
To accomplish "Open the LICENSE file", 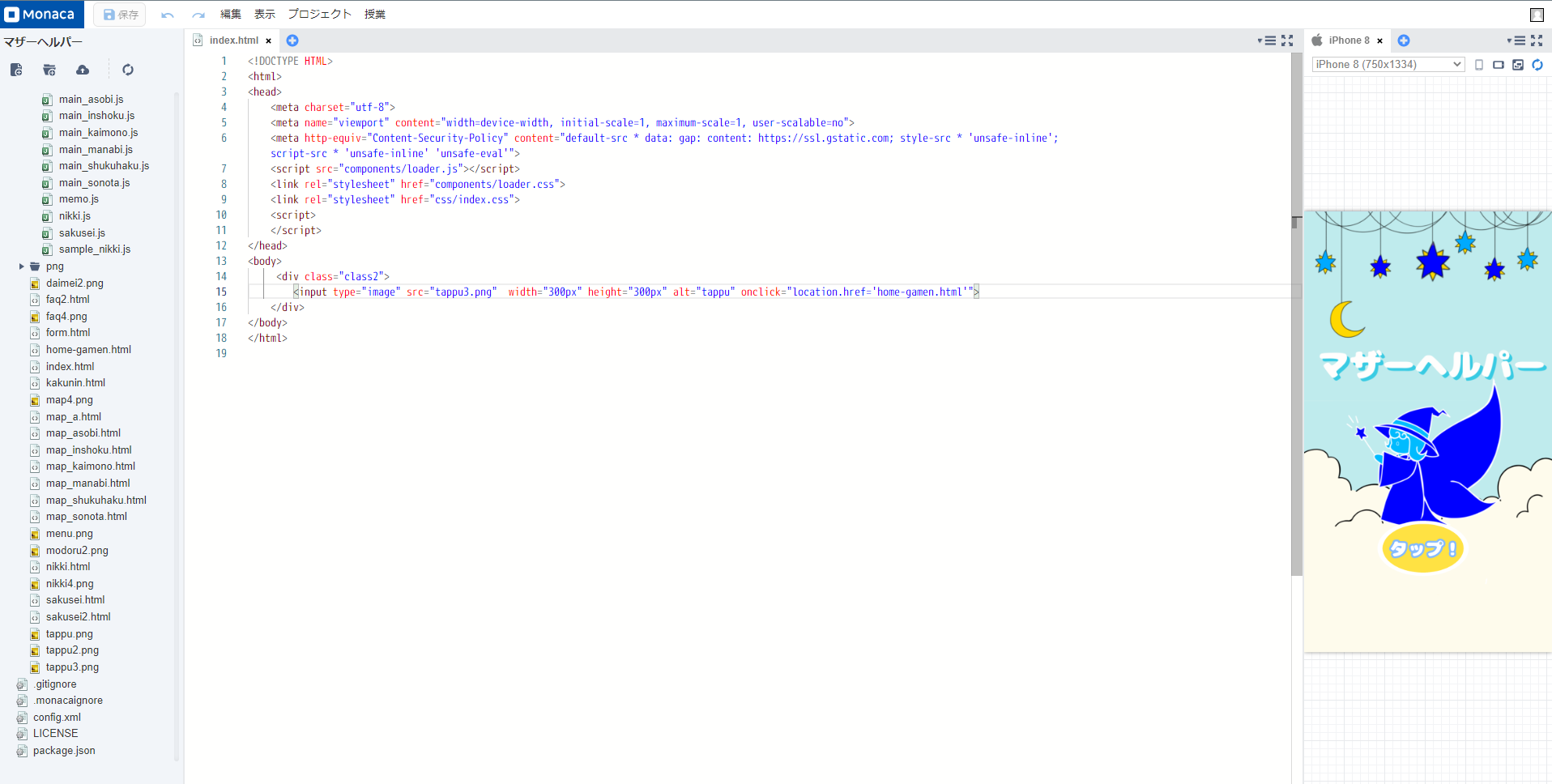I will (55, 734).
